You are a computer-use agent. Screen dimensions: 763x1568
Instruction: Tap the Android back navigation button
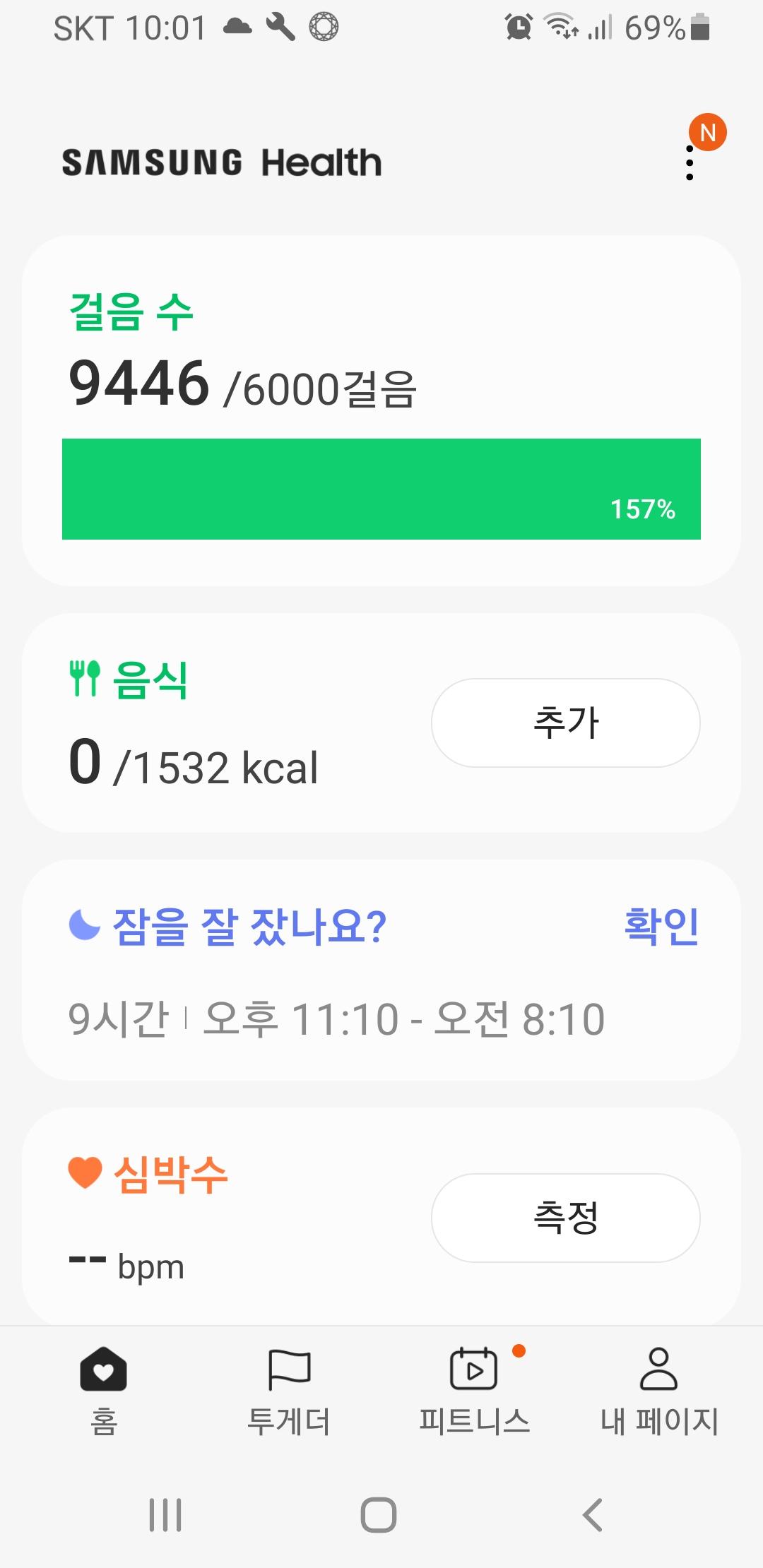(592, 1515)
